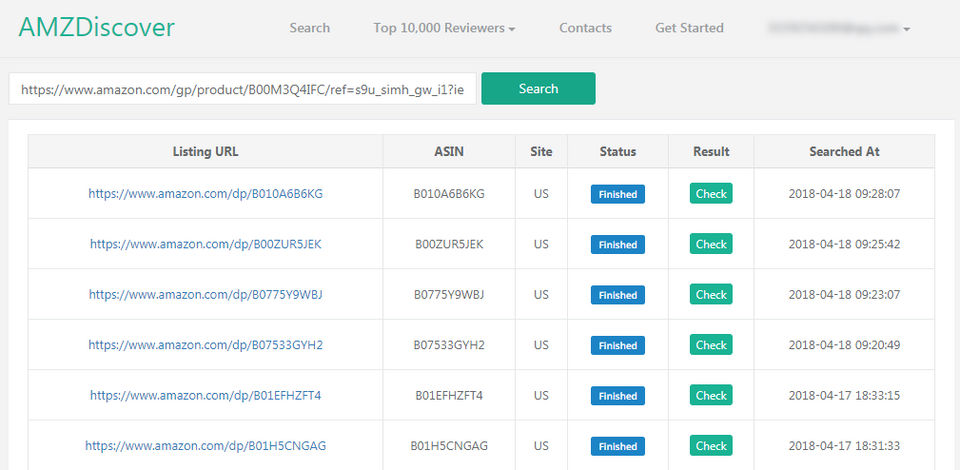Screen dimensions: 960x470
Task: Open listing link for B00ZUR5JEK
Action: (x=206, y=244)
